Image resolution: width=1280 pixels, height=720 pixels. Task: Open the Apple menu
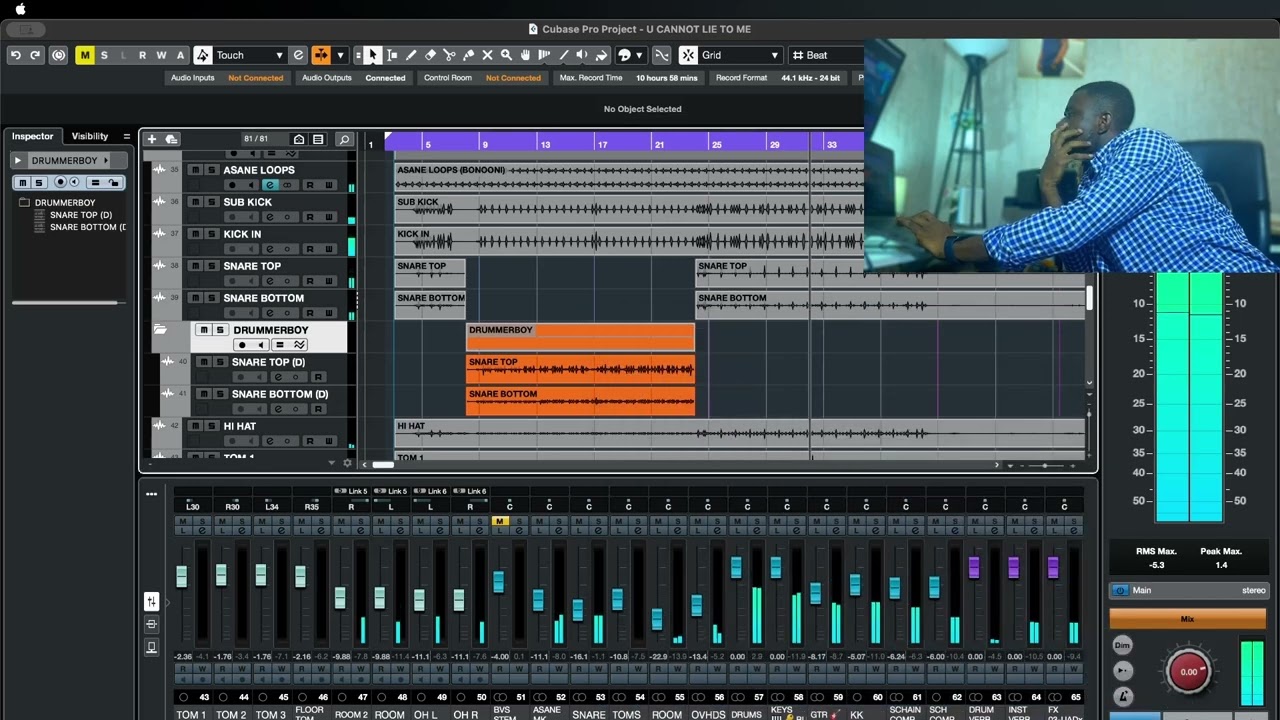coord(20,9)
